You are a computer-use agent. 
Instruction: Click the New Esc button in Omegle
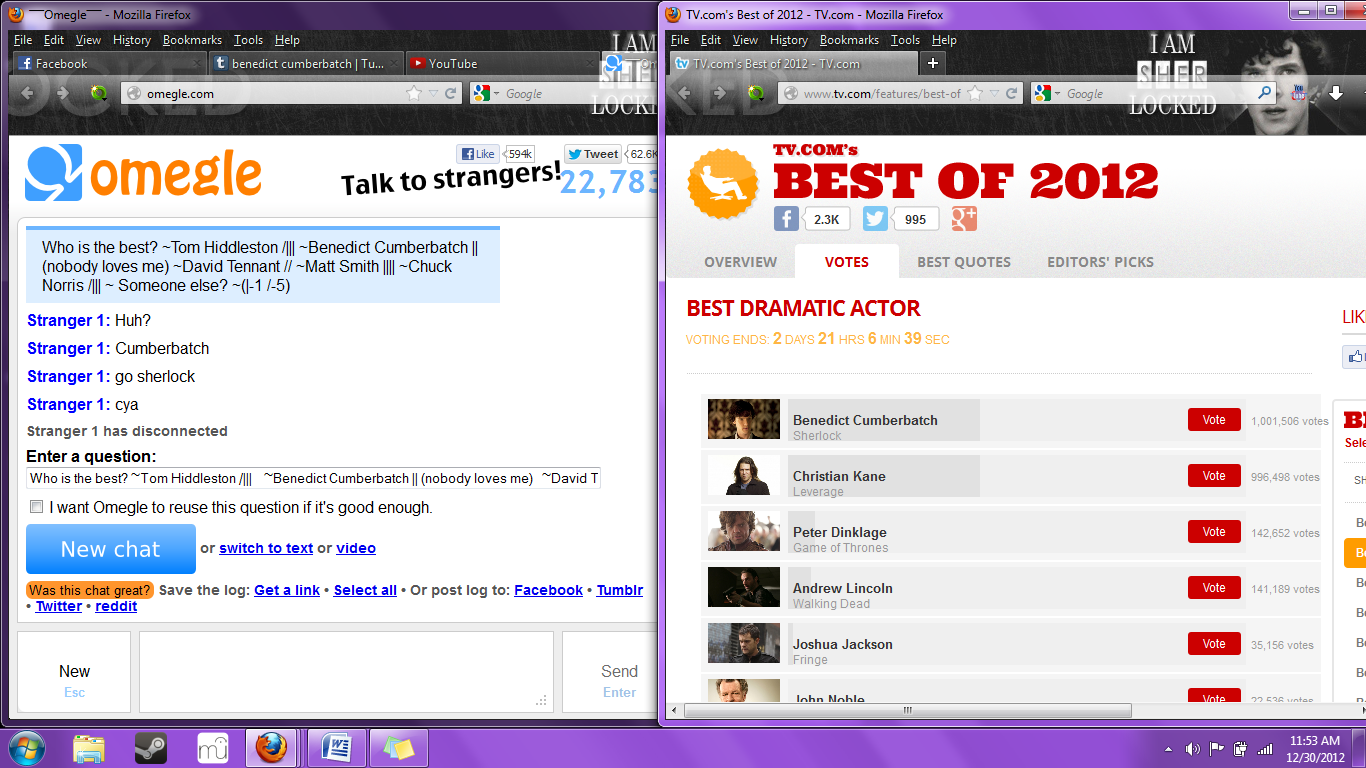pyautogui.click(x=74, y=671)
